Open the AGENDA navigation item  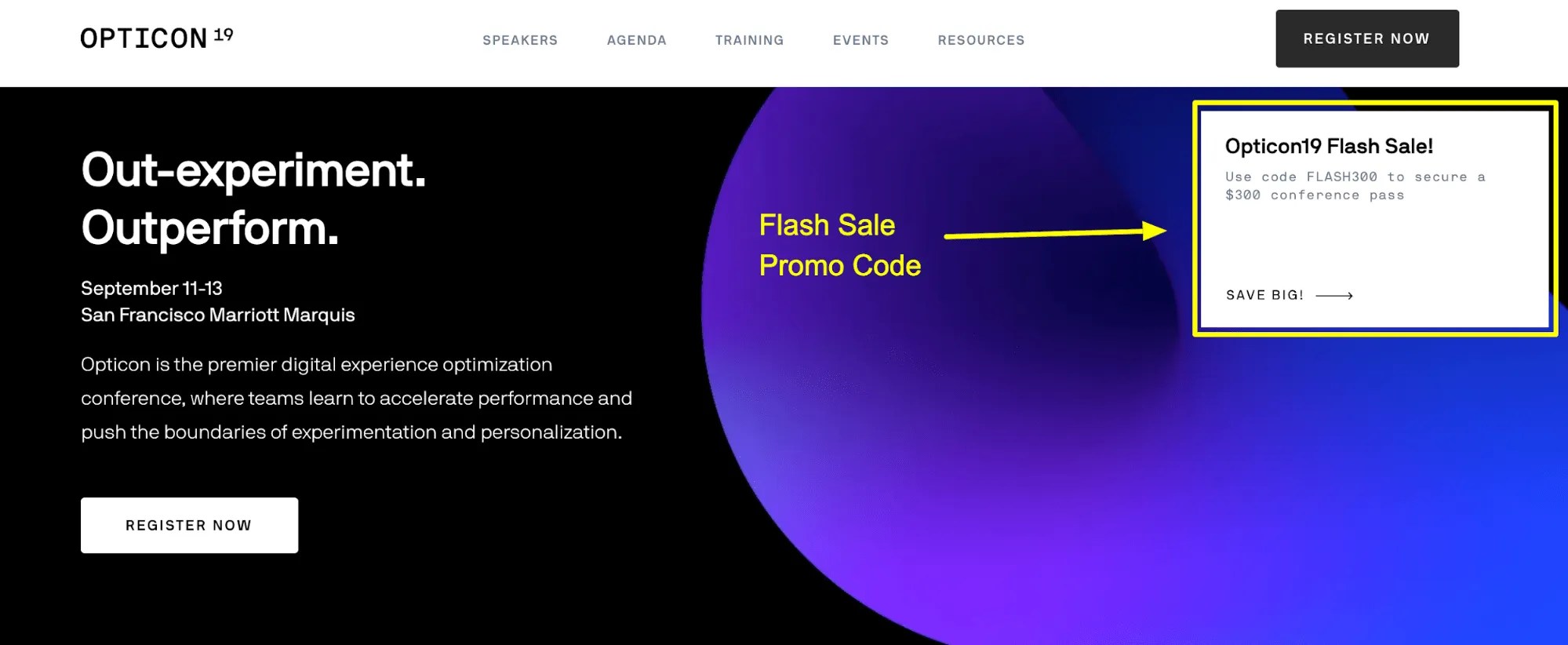[636, 40]
